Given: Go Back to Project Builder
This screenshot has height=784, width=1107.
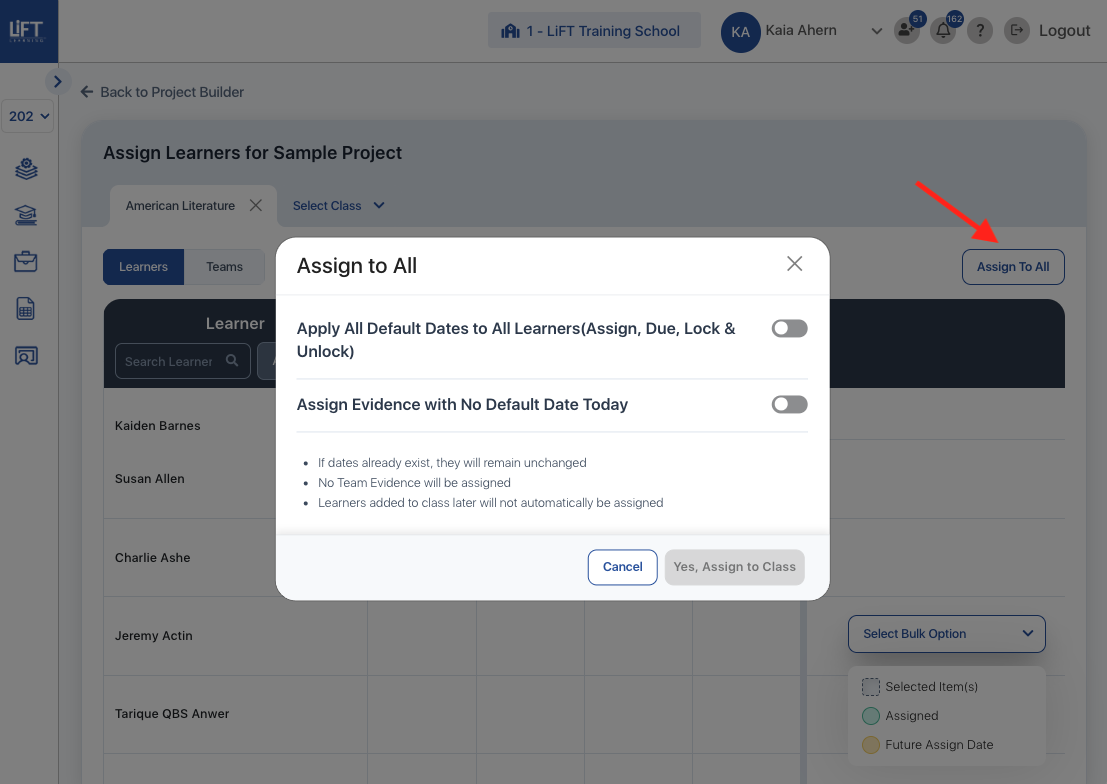Looking at the screenshot, I should pos(162,92).
